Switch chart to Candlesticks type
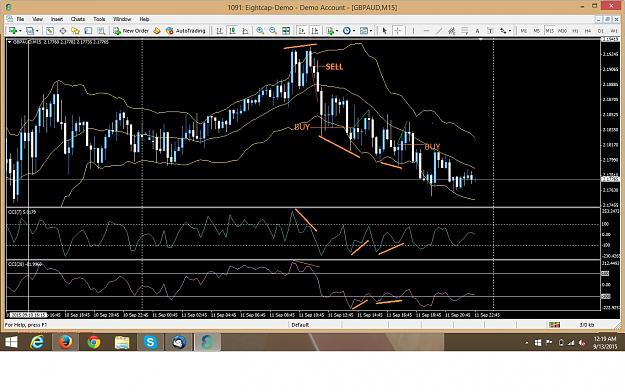Screen dimensions: 625x392 tap(232, 31)
